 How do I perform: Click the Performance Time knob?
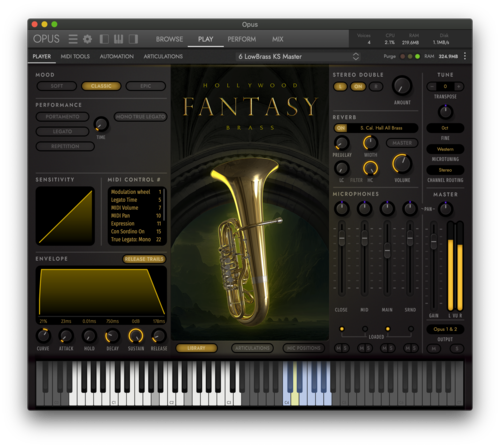pyautogui.click(x=101, y=124)
